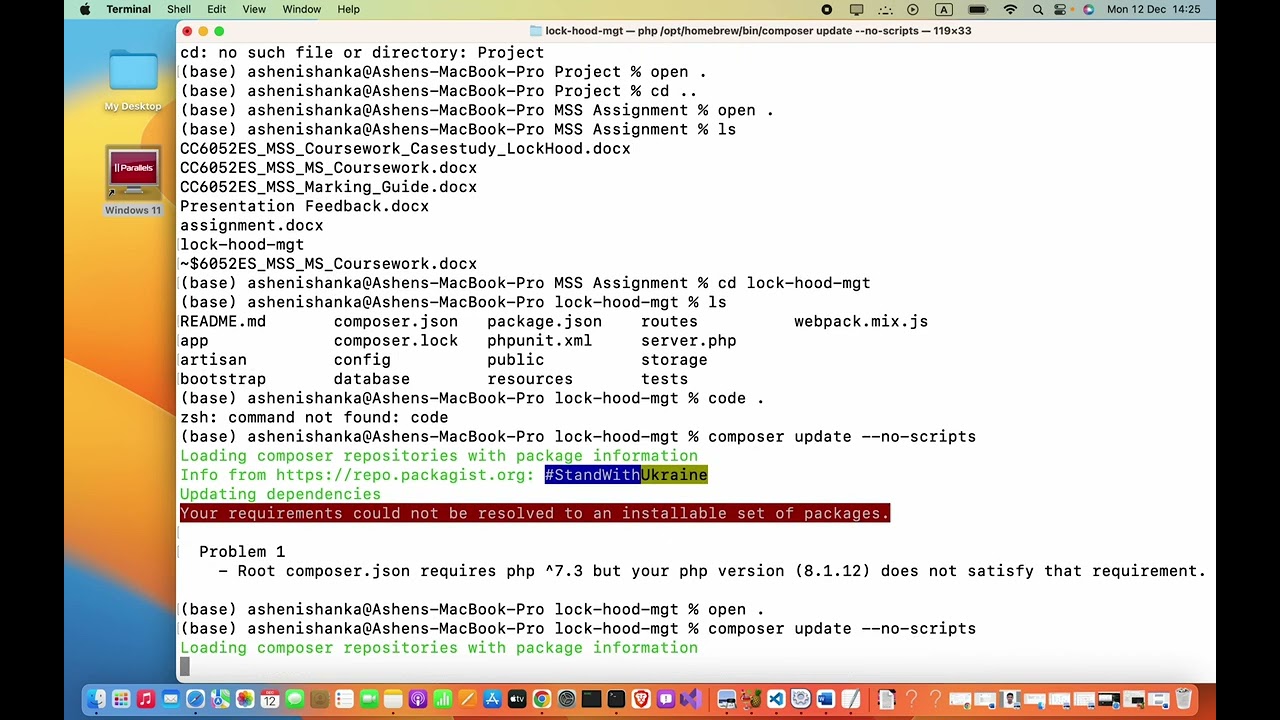Open Calendar showing date 12
Screen dimensions: 1280x720
(x=270, y=699)
